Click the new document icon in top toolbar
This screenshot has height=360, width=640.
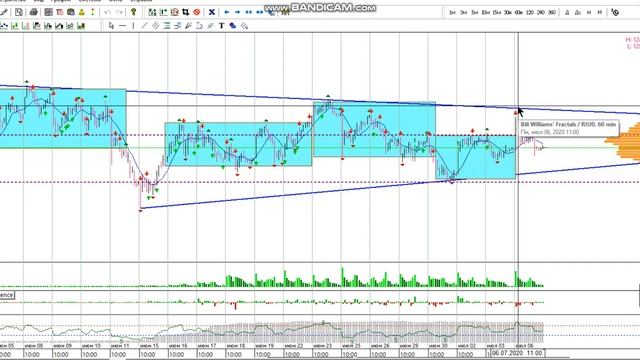pyautogui.click(x=19, y=12)
